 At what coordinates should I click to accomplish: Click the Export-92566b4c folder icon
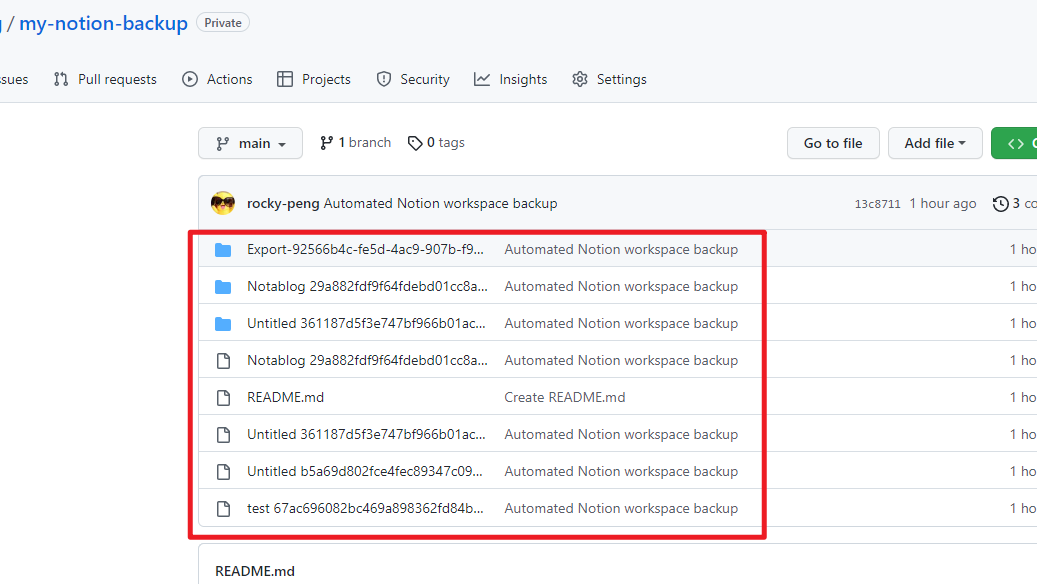tap(224, 250)
